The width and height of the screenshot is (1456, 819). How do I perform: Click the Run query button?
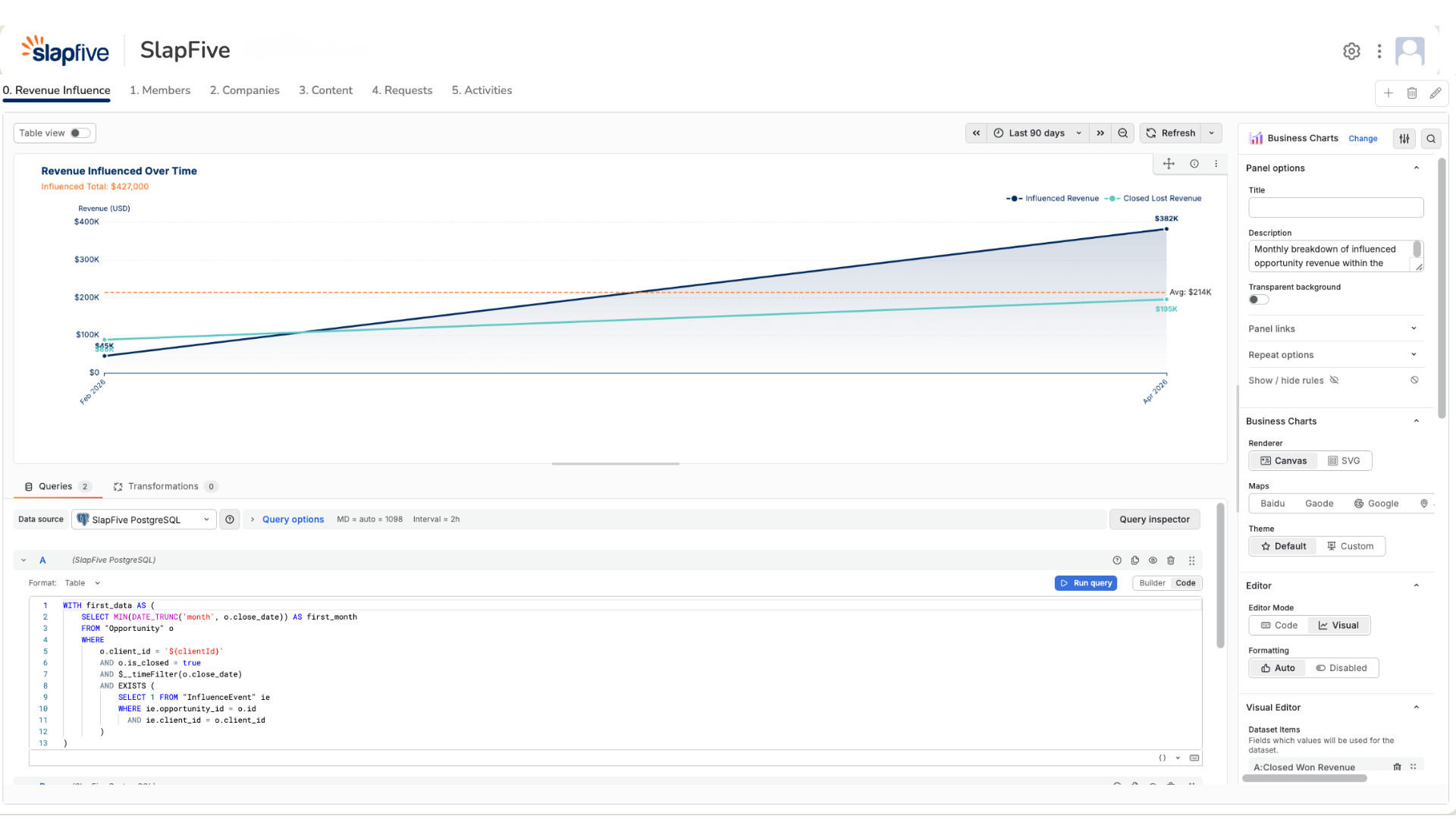coord(1085,583)
